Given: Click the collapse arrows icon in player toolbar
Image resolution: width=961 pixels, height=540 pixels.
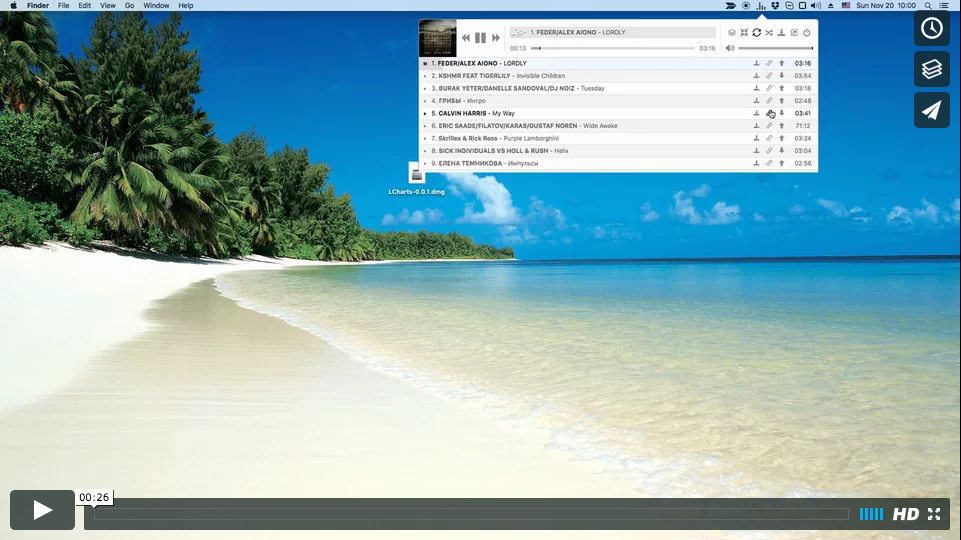Looking at the screenshot, I should click(744, 32).
